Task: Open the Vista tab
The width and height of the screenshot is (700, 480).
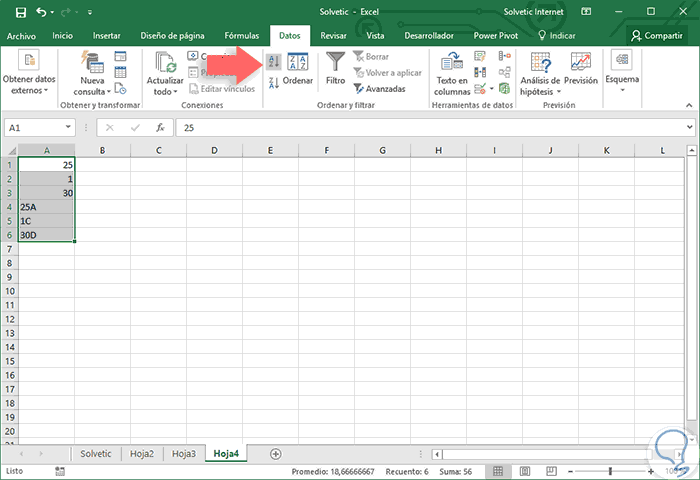Action: pyautogui.click(x=375, y=36)
